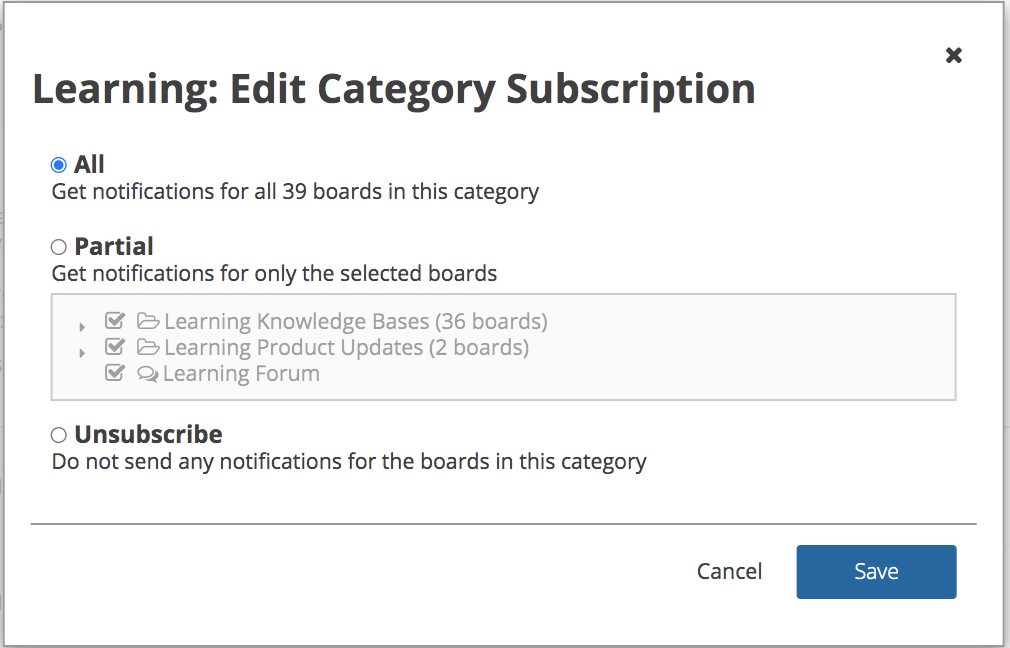This screenshot has height=648, width=1010.
Task: Click the dialog title text
Action: pos(394,89)
